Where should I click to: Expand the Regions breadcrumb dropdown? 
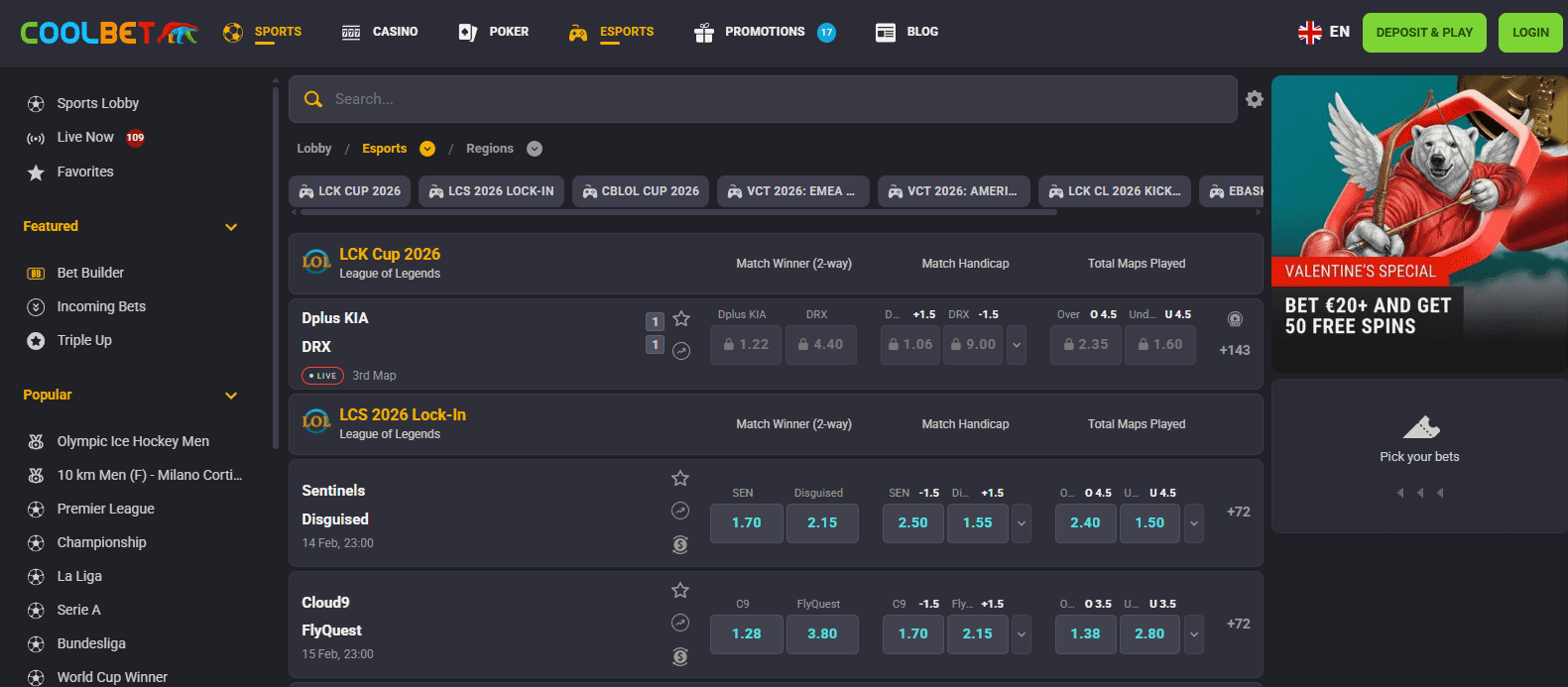535,149
